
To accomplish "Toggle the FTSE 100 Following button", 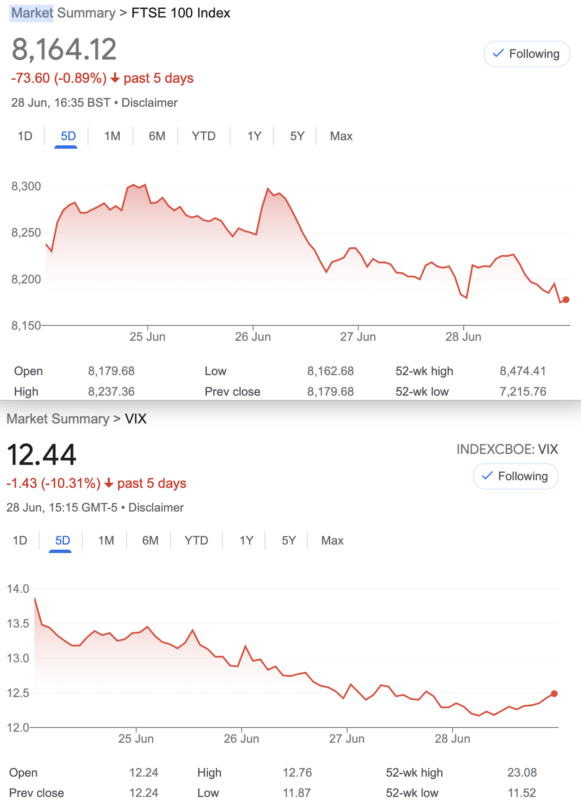I will tap(526, 54).
